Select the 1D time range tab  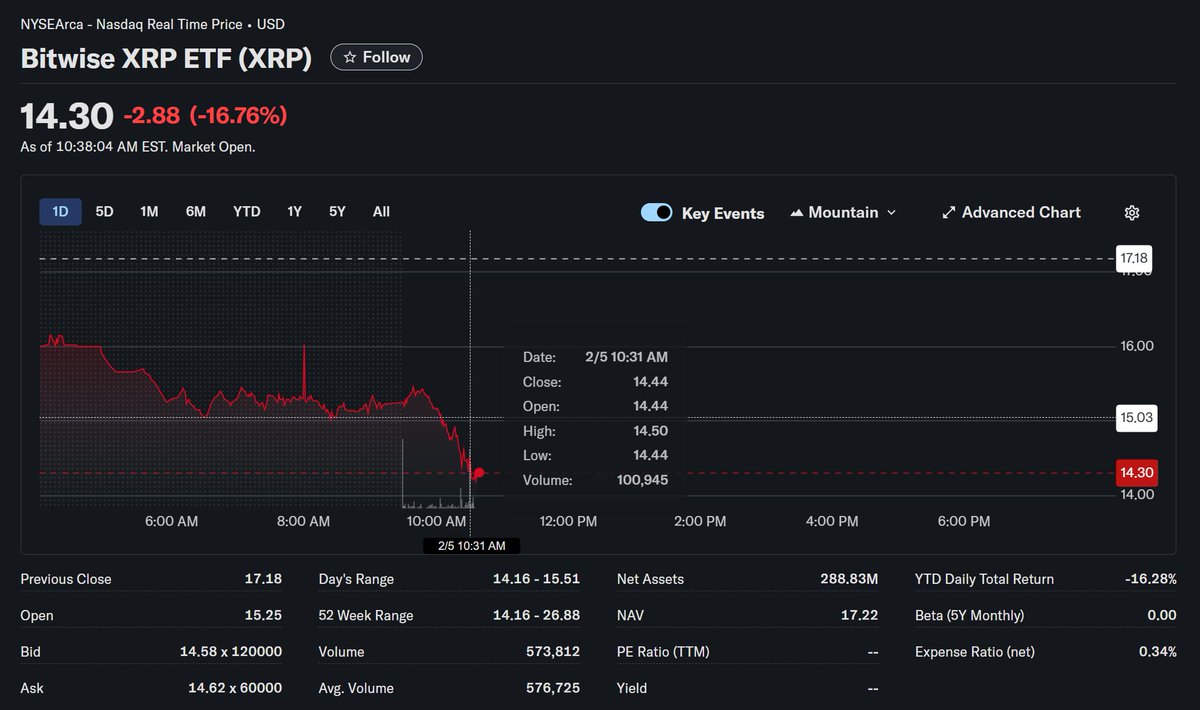(60, 212)
